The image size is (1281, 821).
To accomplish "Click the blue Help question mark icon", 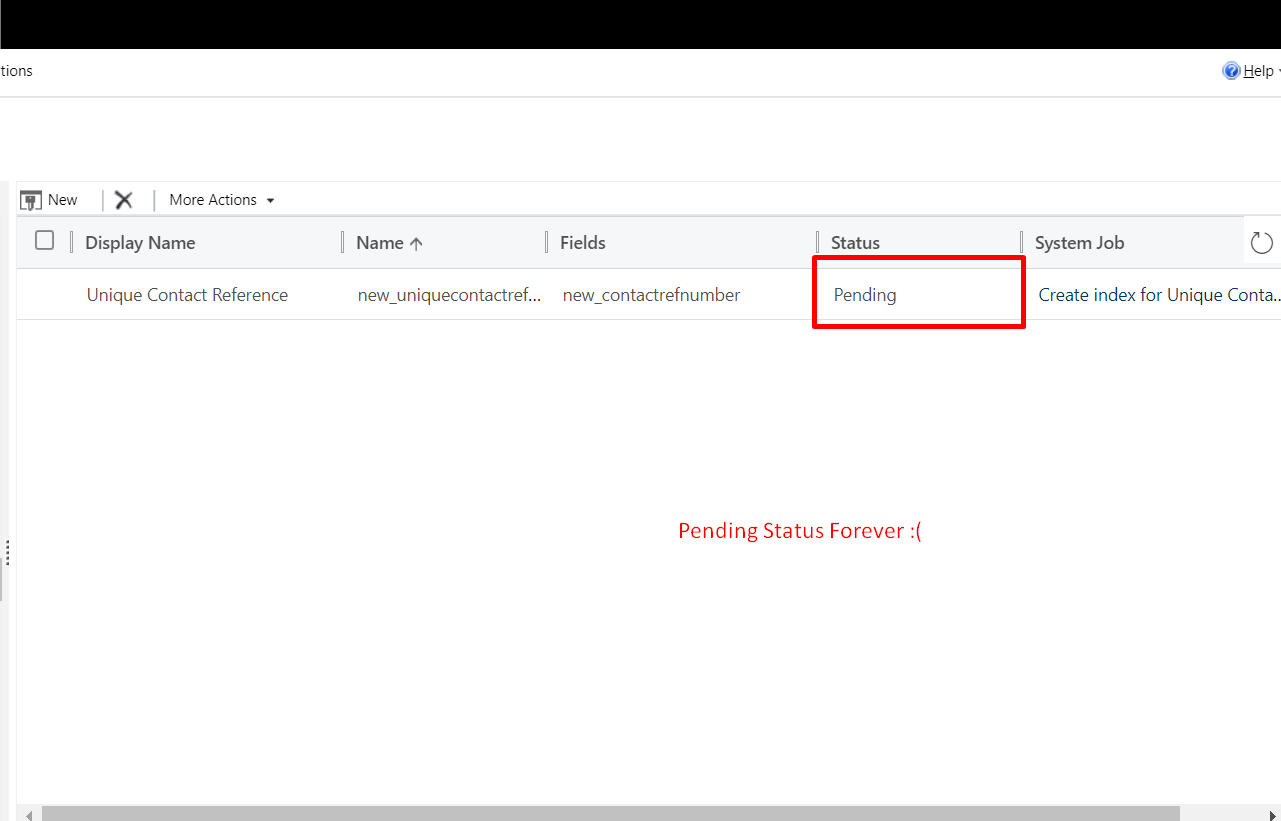I will tap(1231, 71).
